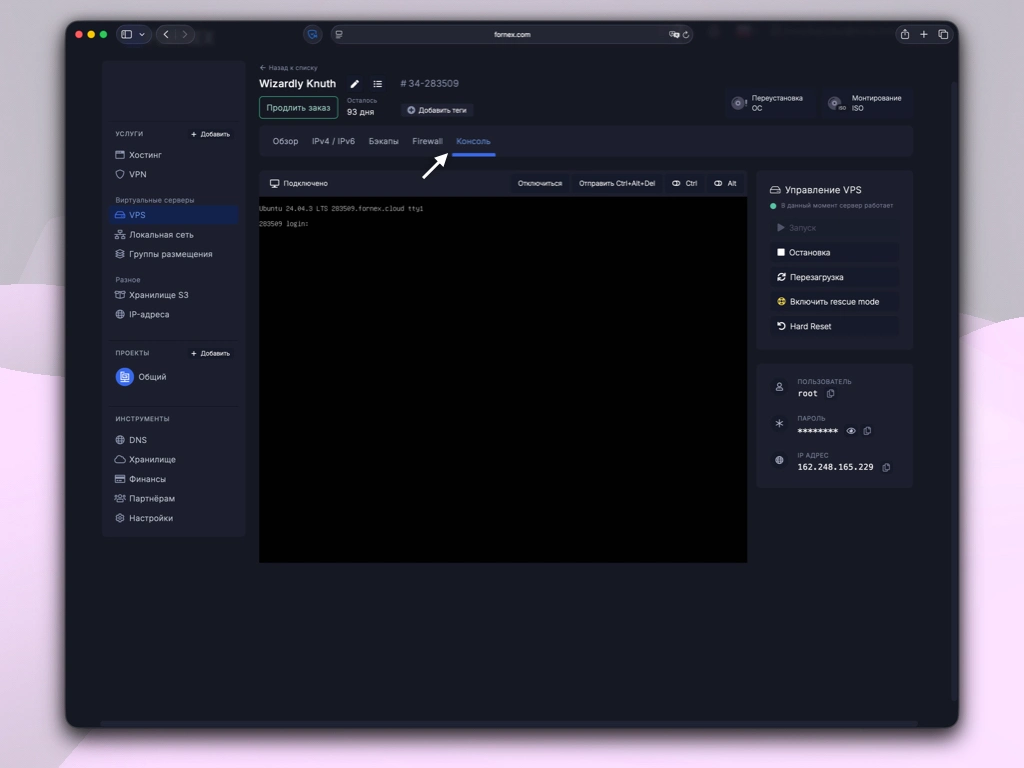Copy the password using its copy icon

[x=867, y=431]
